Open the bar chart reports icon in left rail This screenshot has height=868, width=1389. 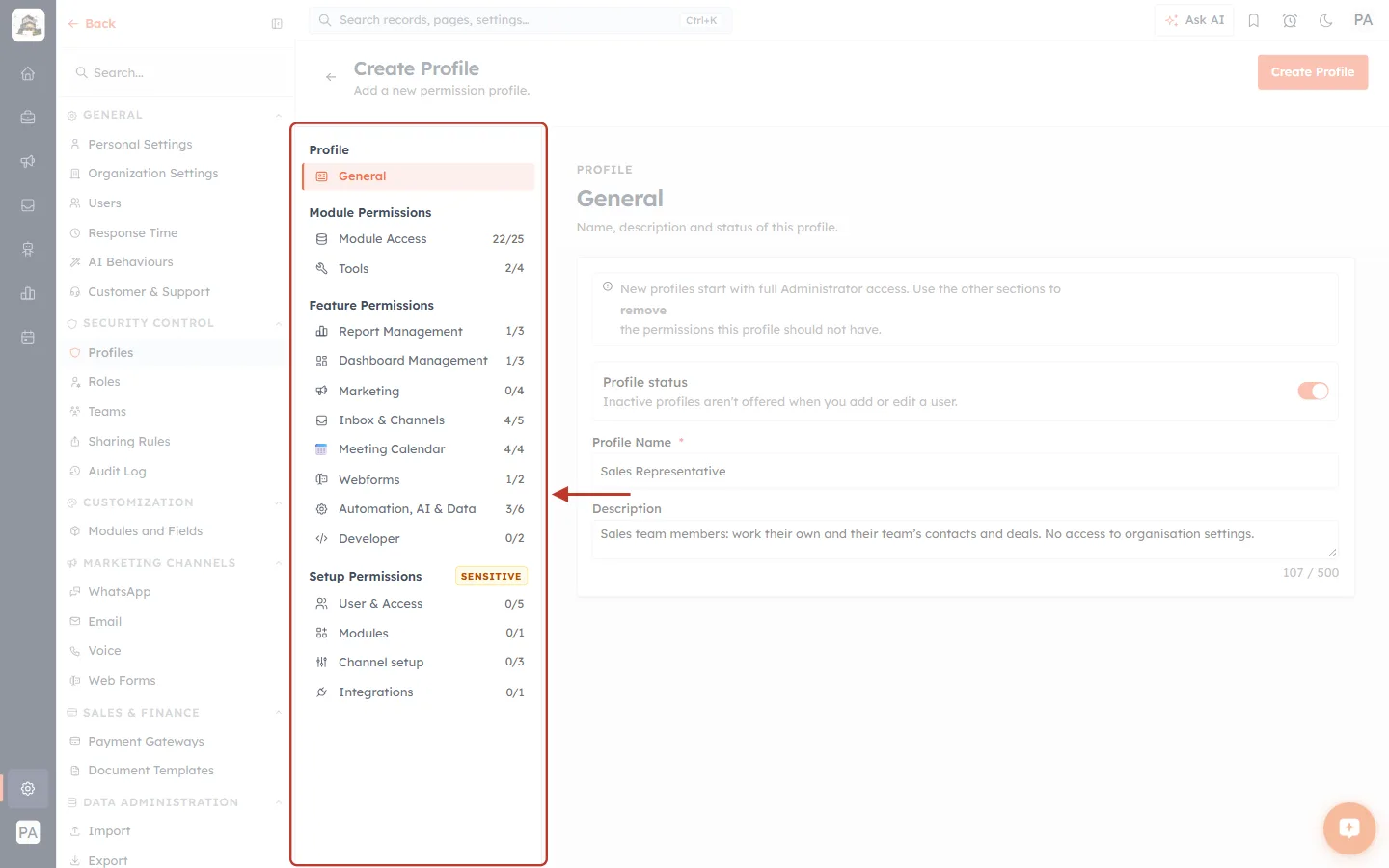pos(28,293)
